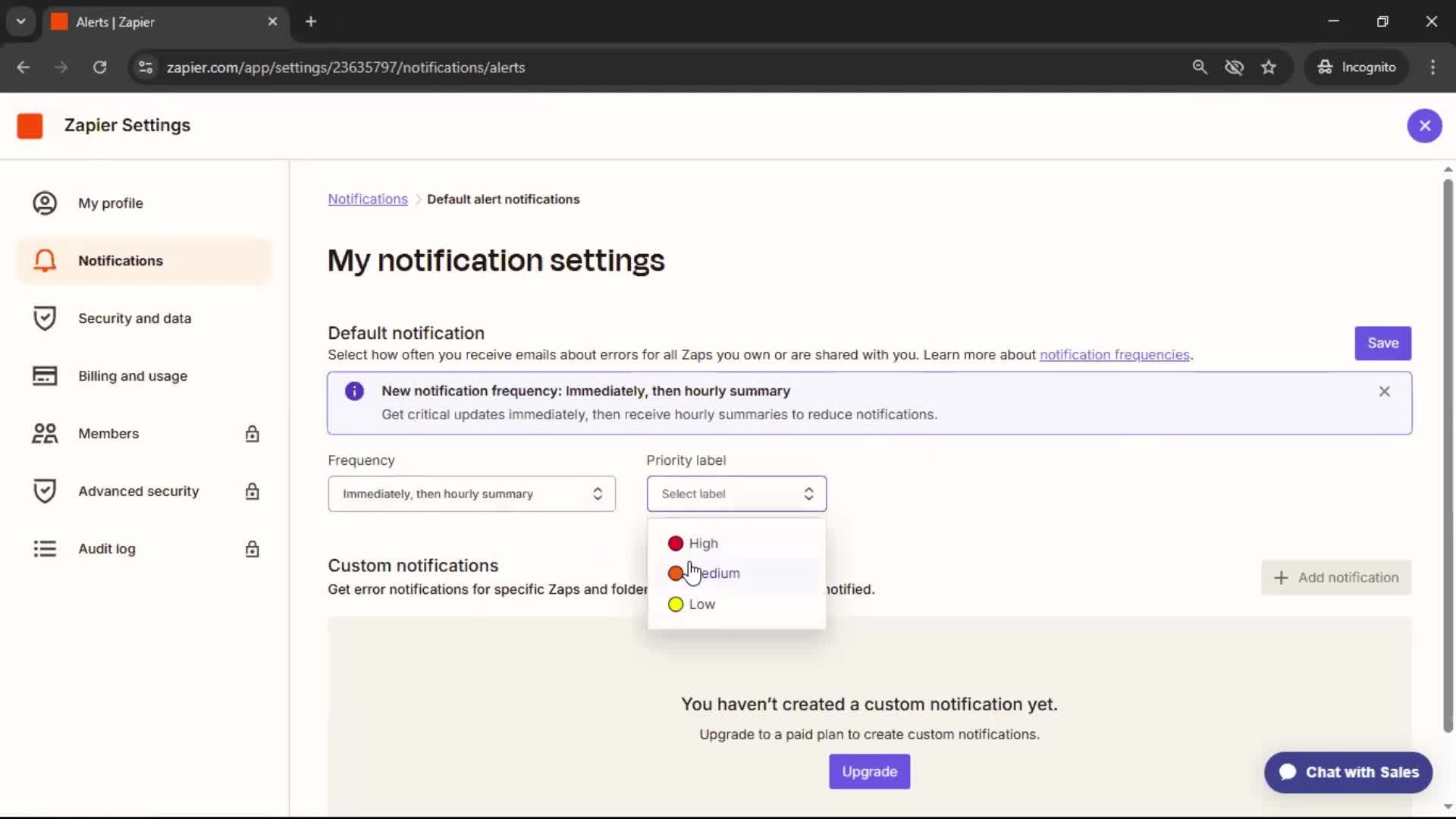Click the Members people icon
Image resolution: width=1456 pixels, height=819 pixels.
pos(45,434)
